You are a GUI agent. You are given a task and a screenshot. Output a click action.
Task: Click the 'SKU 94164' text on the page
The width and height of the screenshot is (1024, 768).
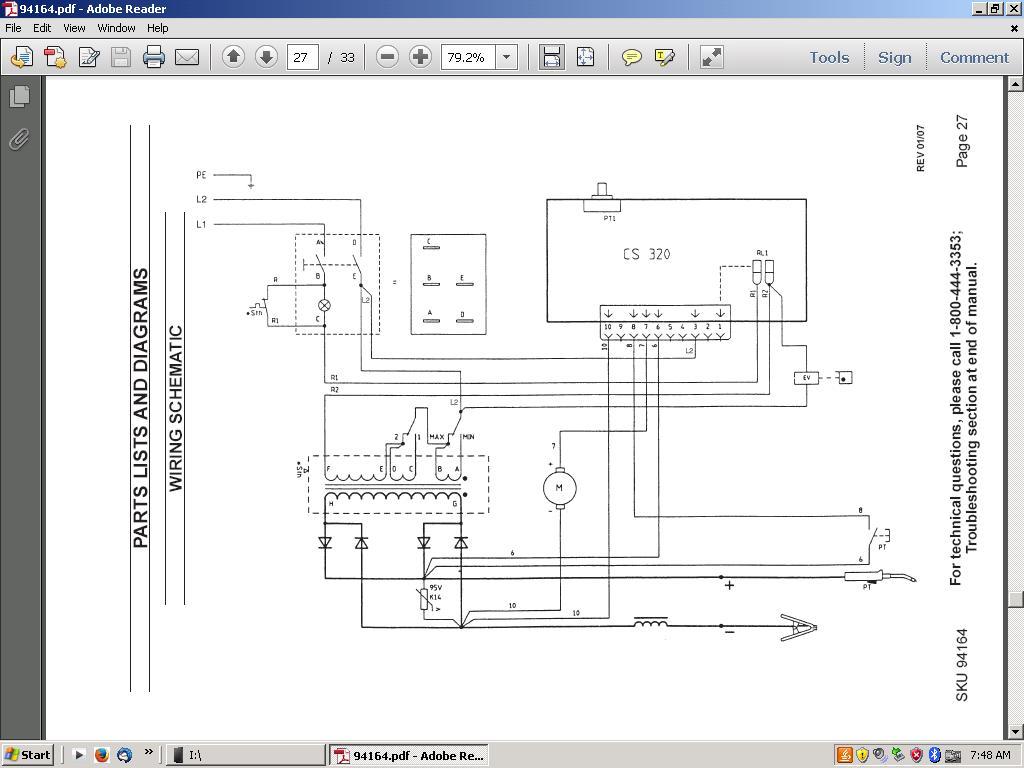coord(962,665)
